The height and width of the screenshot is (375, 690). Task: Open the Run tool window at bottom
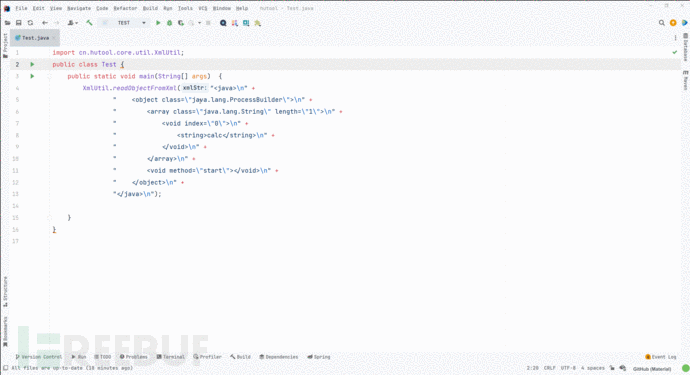coord(79,357)
